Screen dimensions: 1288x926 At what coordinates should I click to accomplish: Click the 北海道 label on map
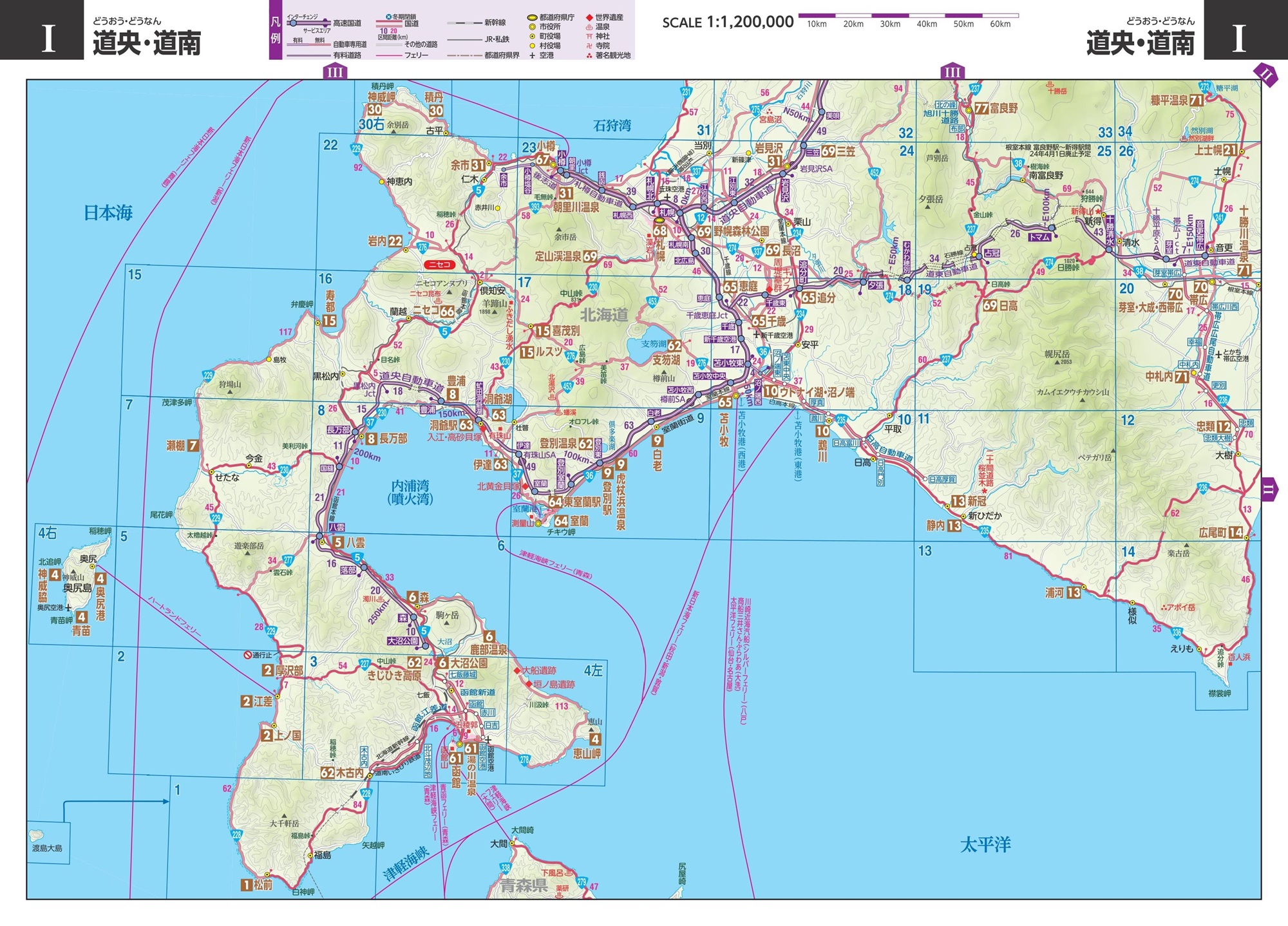click(604, 315)
